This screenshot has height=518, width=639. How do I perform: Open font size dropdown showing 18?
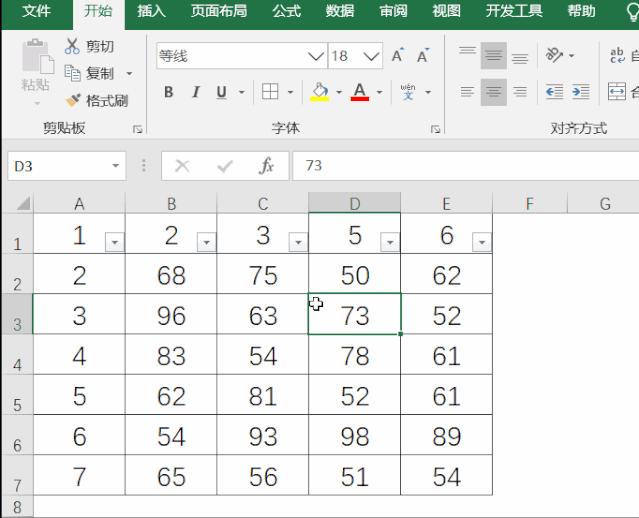pyautogui.click(x=371, y=56)
